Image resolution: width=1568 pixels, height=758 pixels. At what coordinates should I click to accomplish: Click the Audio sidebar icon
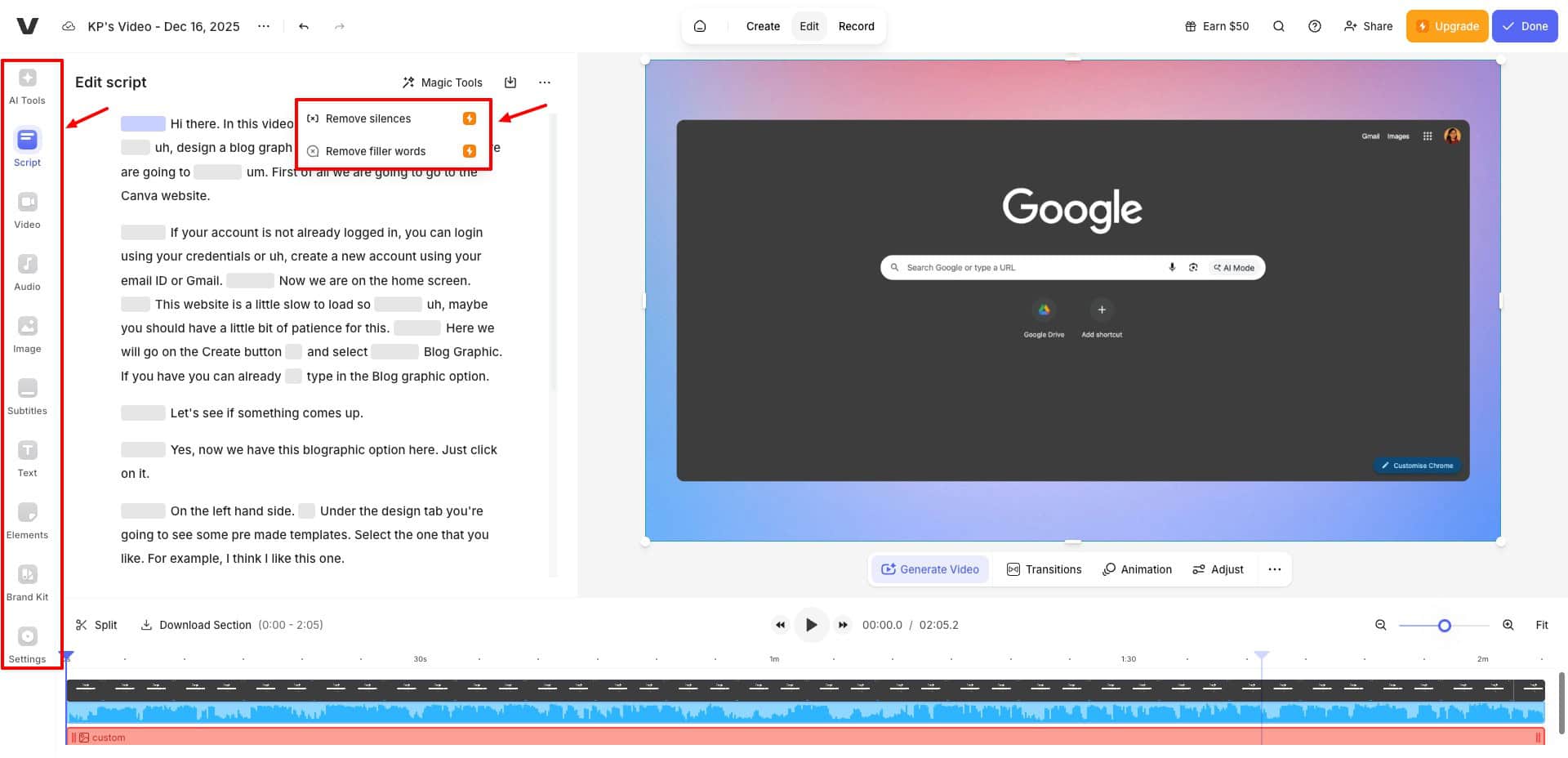coord(27,272)
